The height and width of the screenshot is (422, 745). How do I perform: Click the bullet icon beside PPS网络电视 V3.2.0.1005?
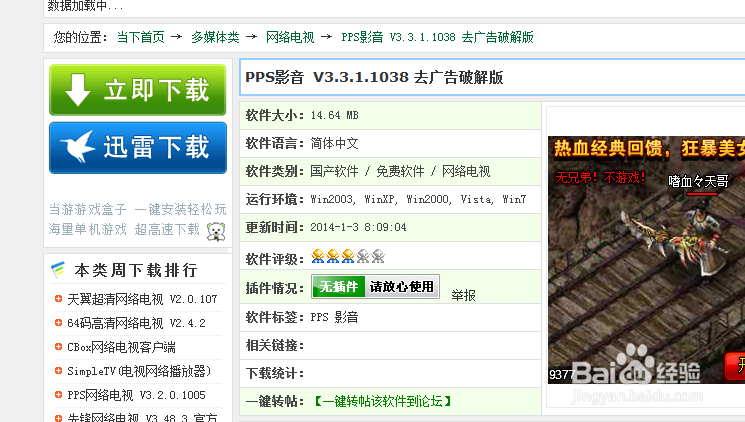58,394
